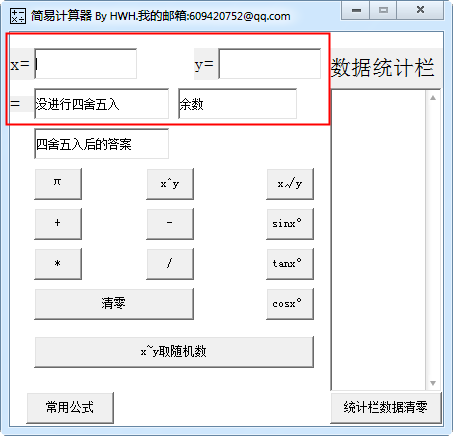453x436 pixels.
Task: Click inside the 数据统计栏 list box
Action: (379, 240)
